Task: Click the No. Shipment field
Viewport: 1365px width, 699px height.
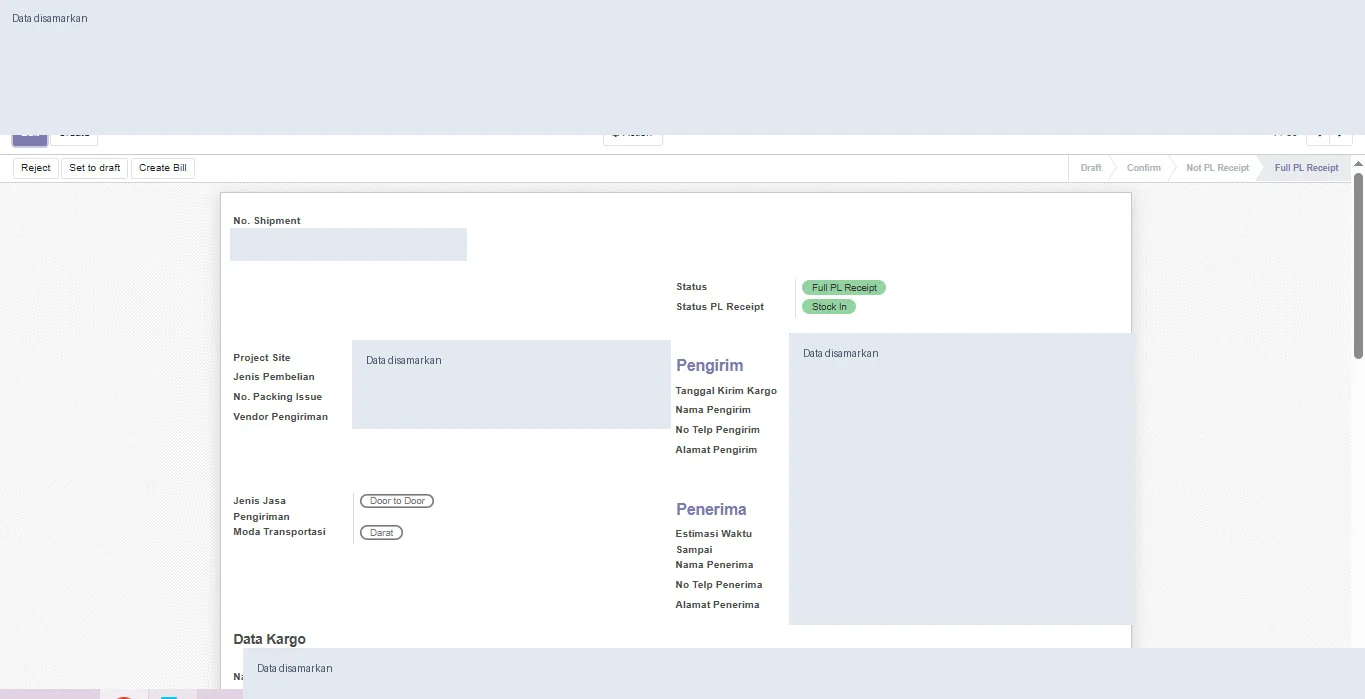Action: pyautogui.click(x=348, y=244)
